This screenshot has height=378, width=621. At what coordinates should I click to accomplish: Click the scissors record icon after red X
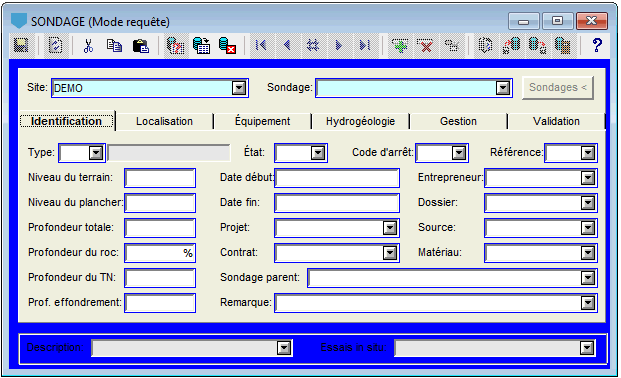[451, 46]
